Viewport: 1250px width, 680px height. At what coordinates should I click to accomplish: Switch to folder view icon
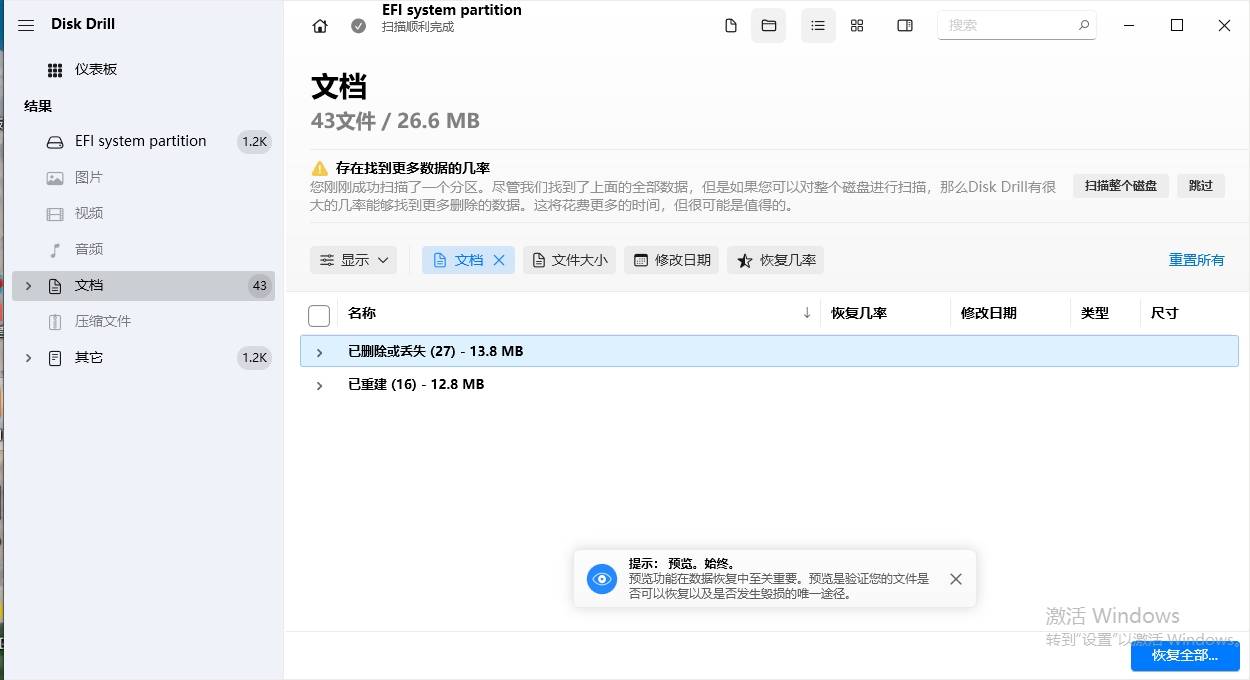point(768,26)
